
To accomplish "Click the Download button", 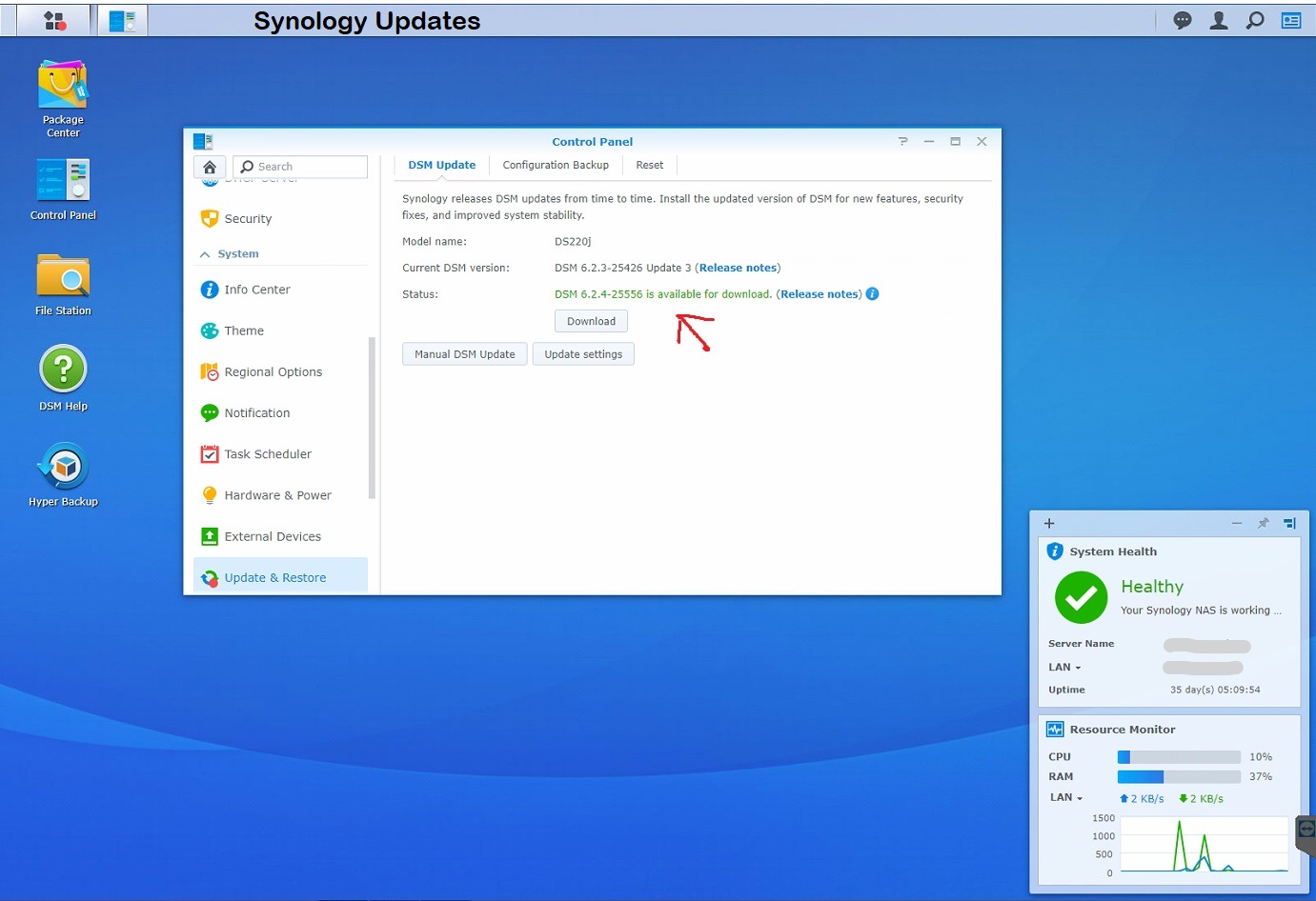I will point(591,321).
